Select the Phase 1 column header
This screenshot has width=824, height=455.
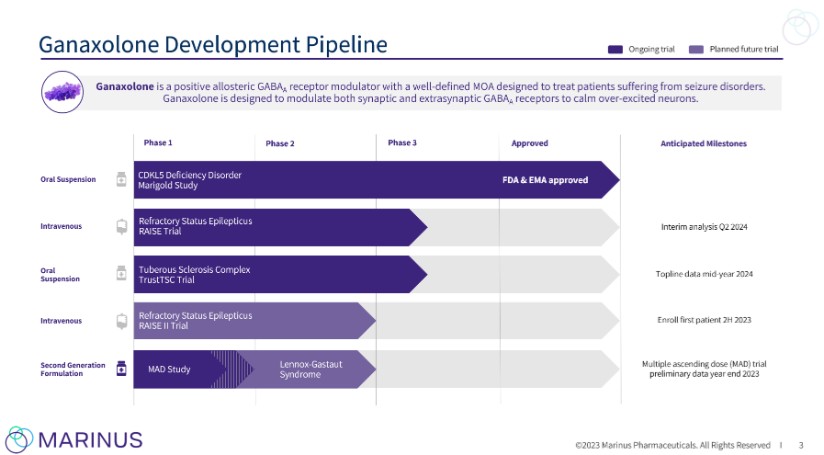click(x=157, y=143)
